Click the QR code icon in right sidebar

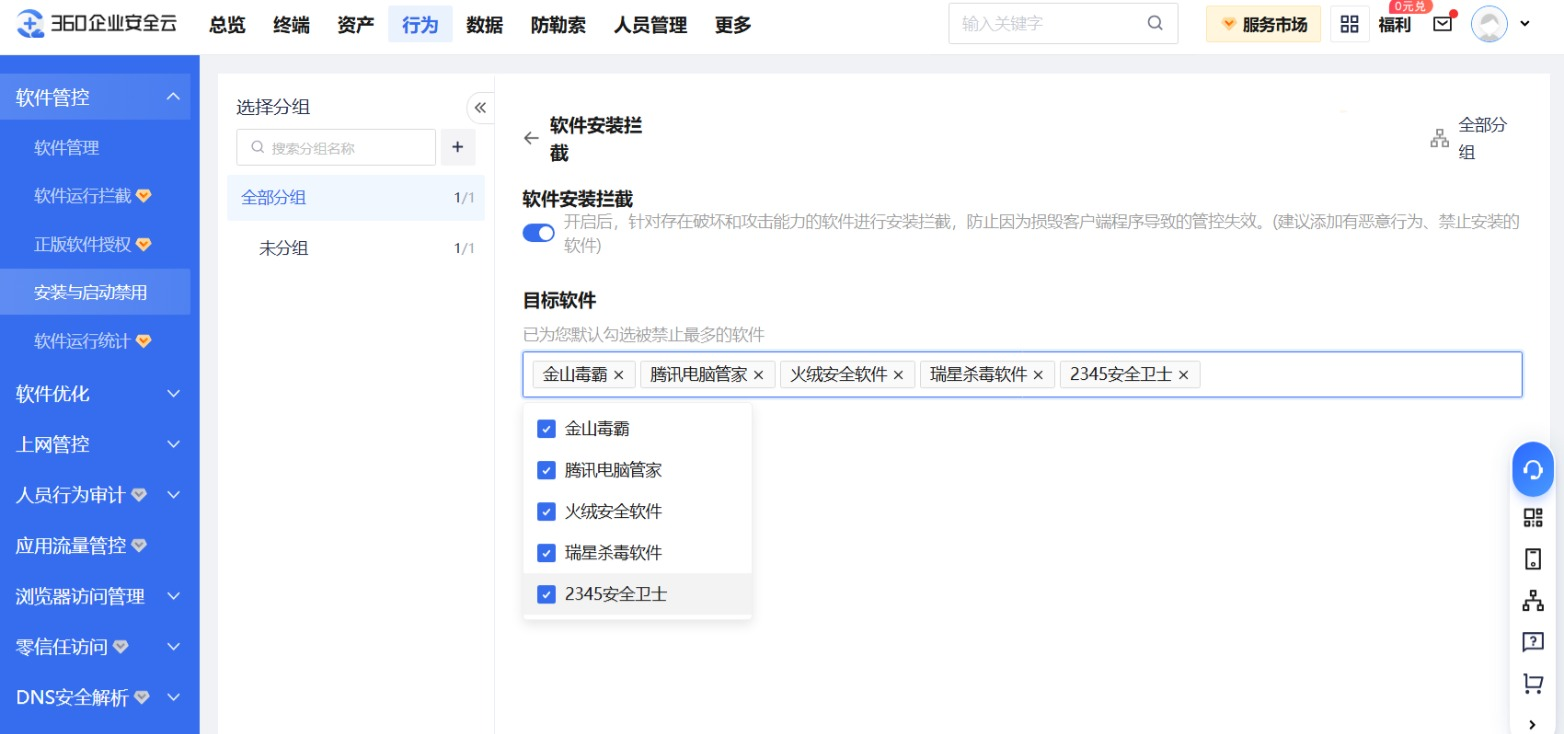tap(1532, 517)
